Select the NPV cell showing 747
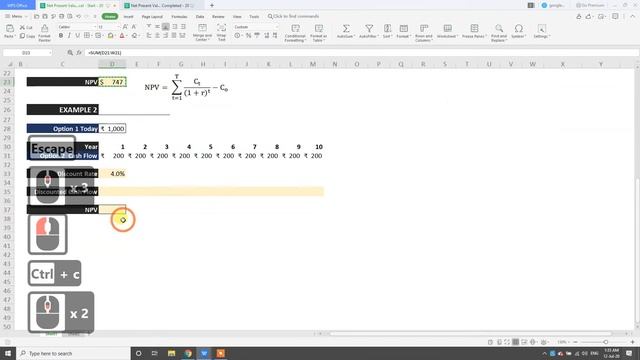The width and height of the screenshot is (640, 360). (112, 82)
